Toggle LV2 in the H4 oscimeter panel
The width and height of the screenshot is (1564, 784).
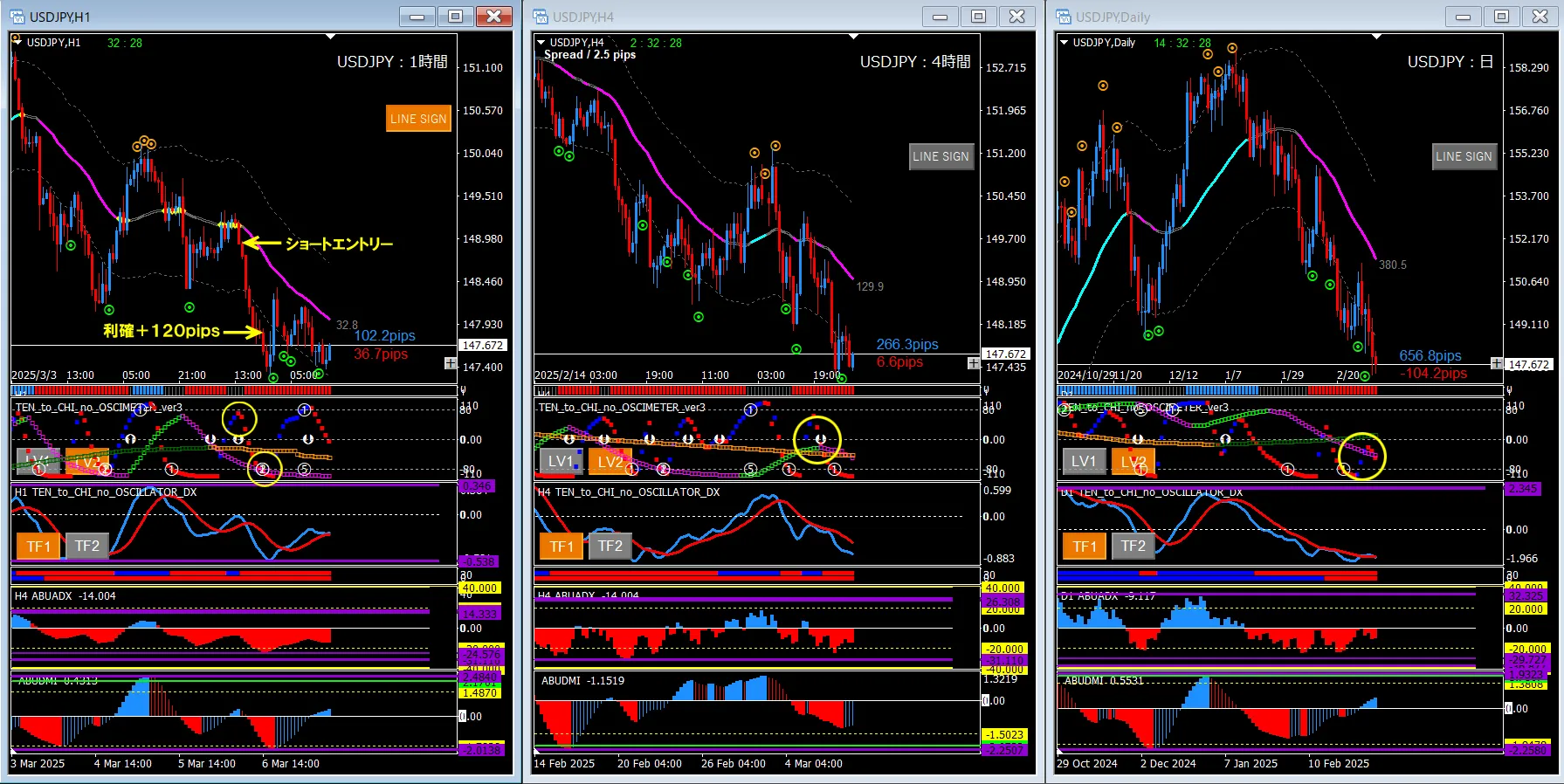(610, 461)
